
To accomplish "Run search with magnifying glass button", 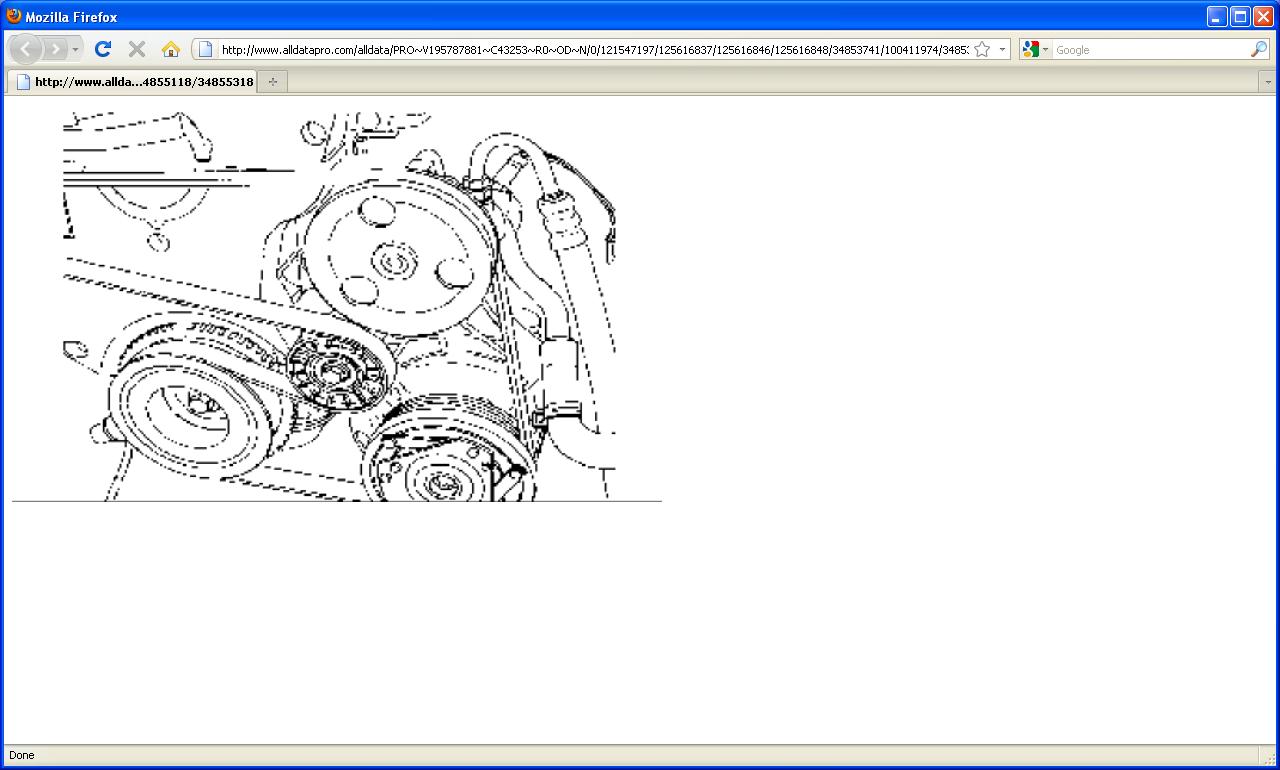I will (1259, 49).
